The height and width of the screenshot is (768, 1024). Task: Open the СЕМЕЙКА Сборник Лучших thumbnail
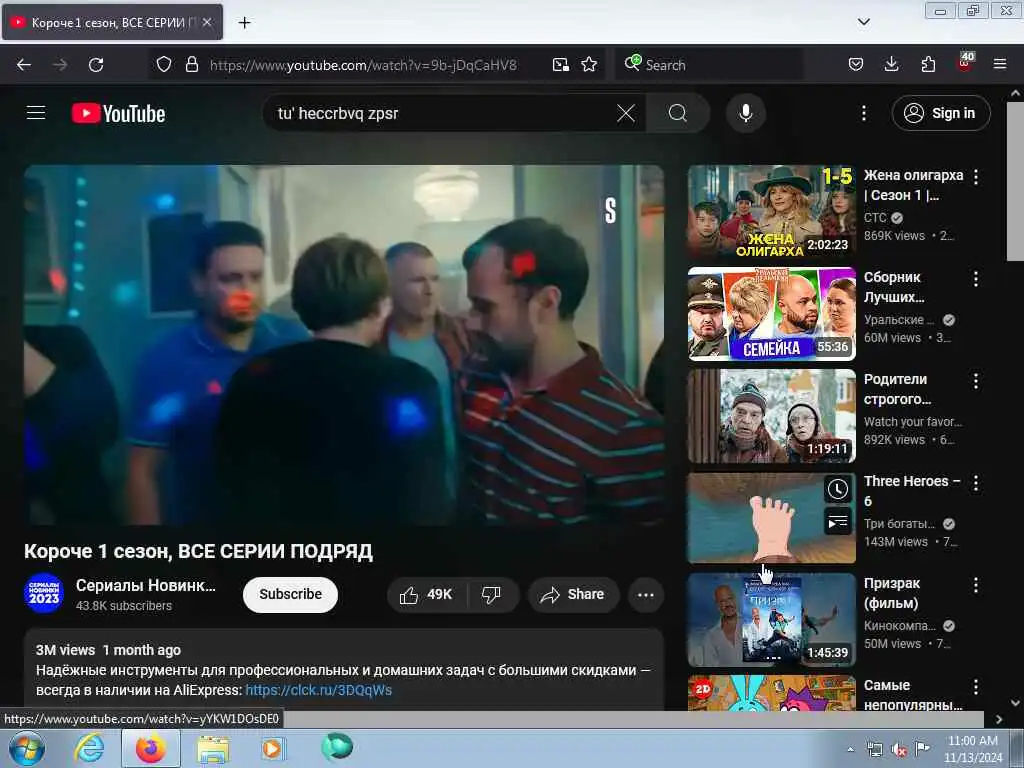click(771, 313)
